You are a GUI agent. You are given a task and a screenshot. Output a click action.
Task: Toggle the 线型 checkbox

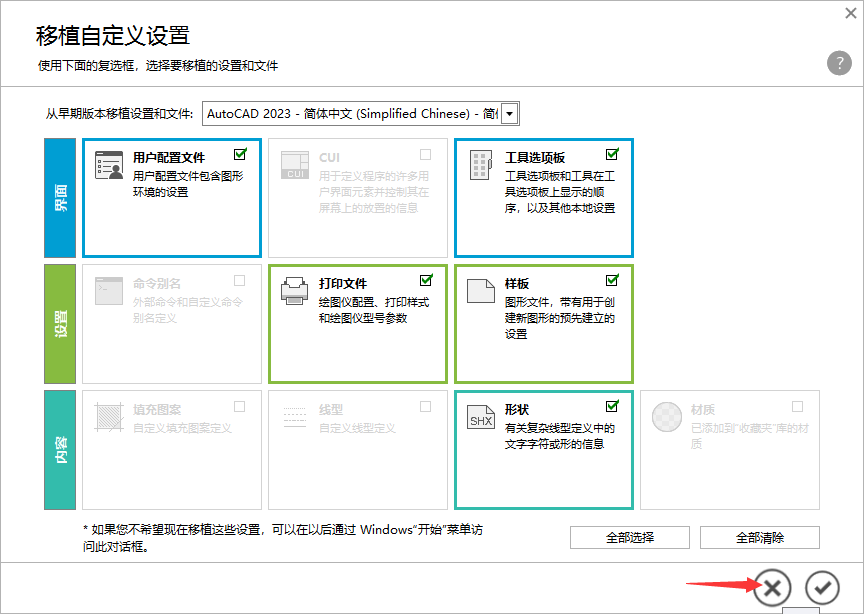coord(425,407)
